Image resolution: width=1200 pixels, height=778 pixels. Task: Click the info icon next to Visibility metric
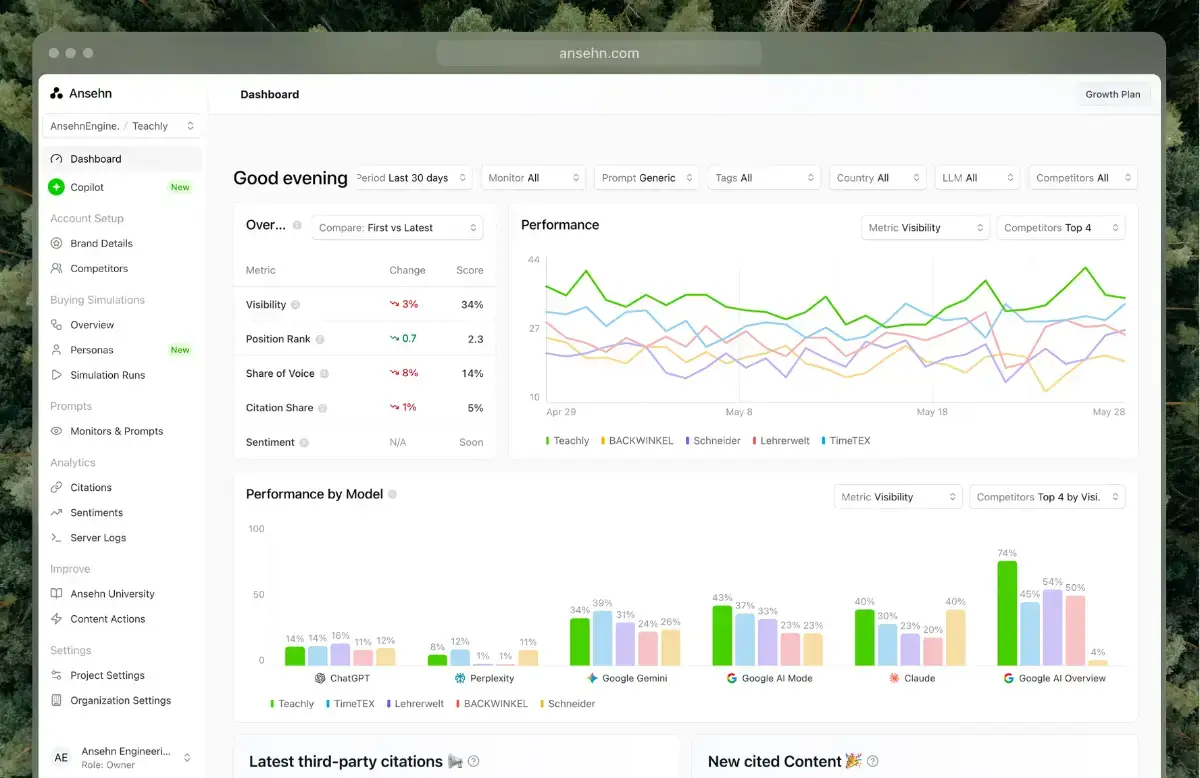[295, 305]
